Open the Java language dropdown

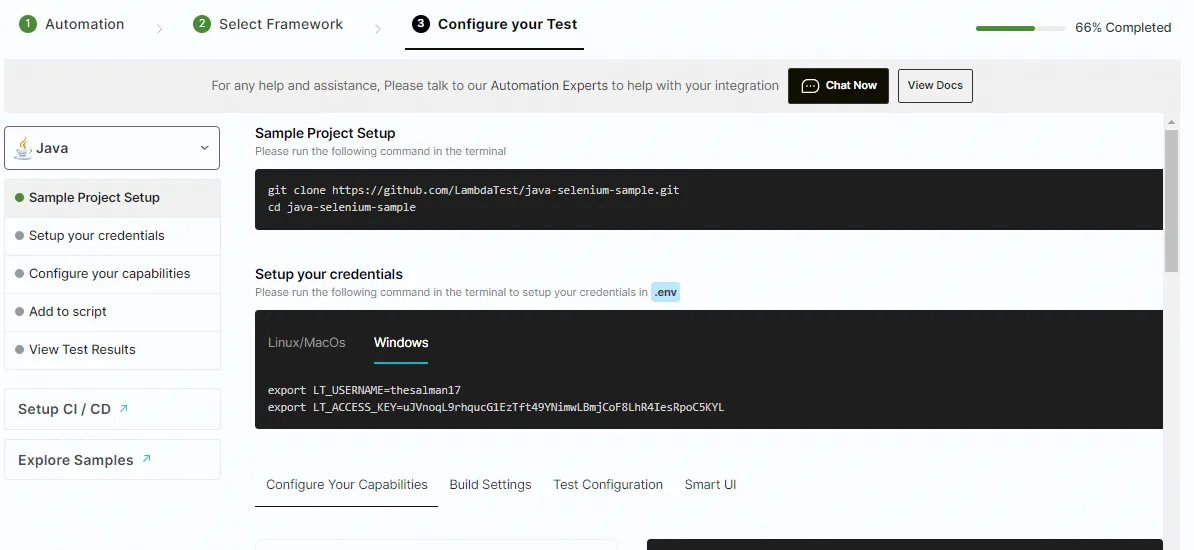(x=112, y=148)
